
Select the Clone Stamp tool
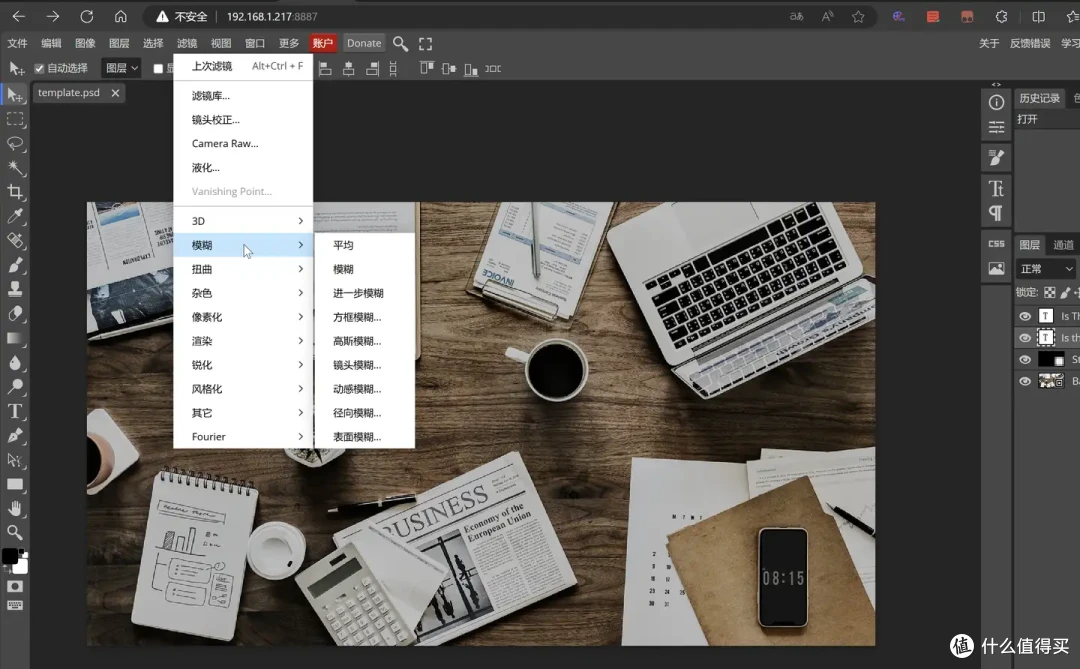click(15, 289)
